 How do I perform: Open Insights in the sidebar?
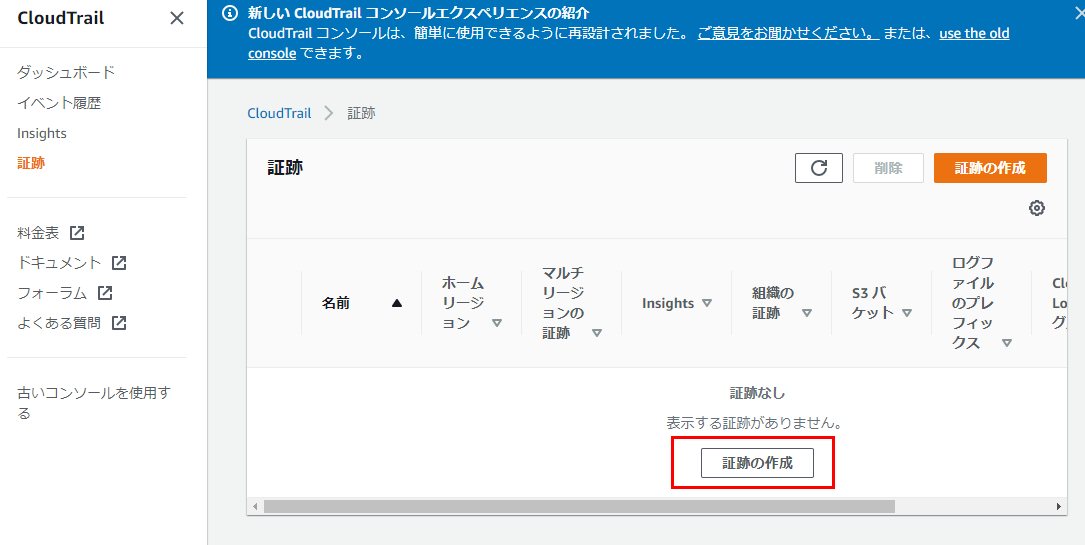point(42,133)
